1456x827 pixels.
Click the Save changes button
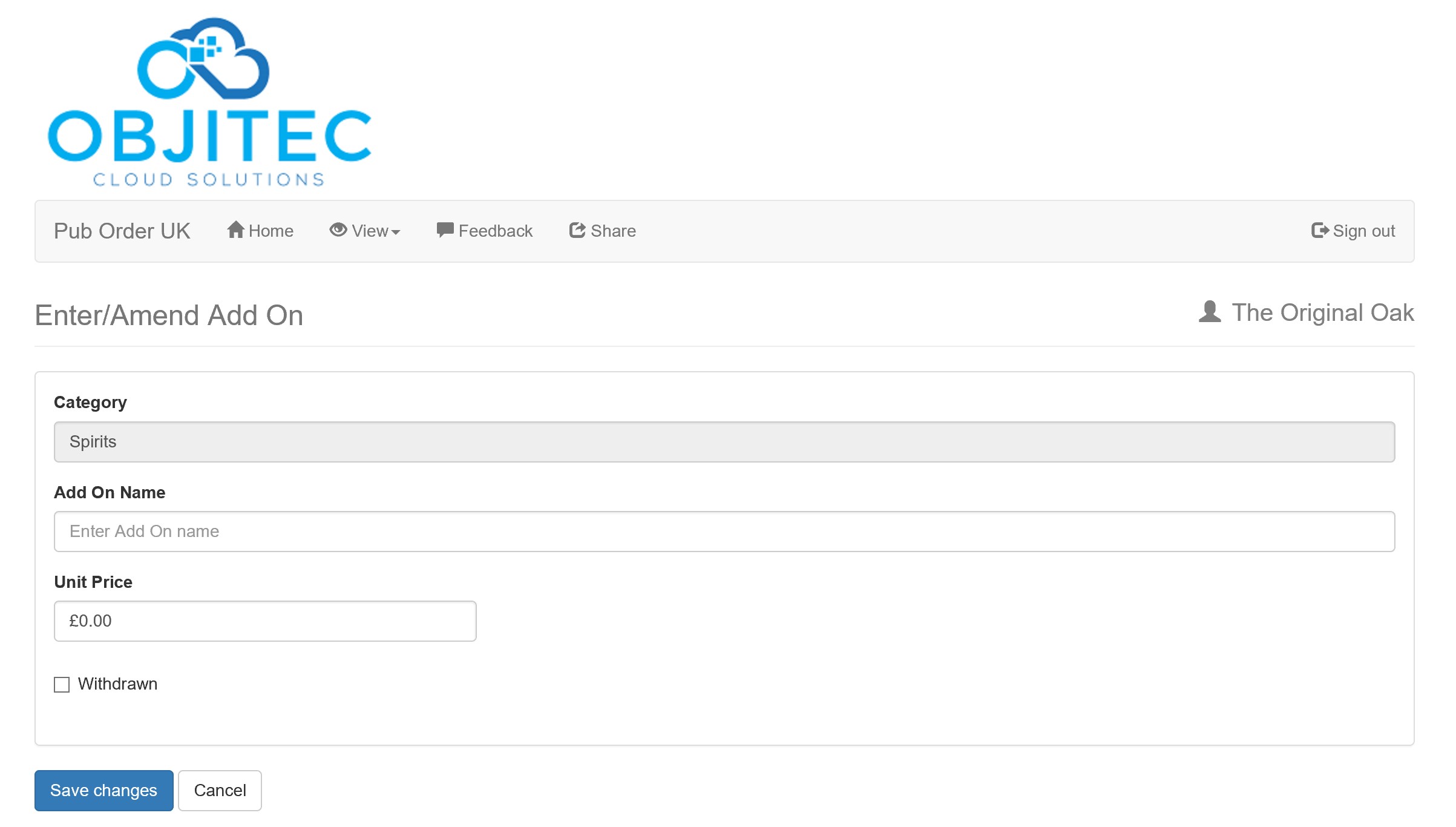tap(104, 790)
